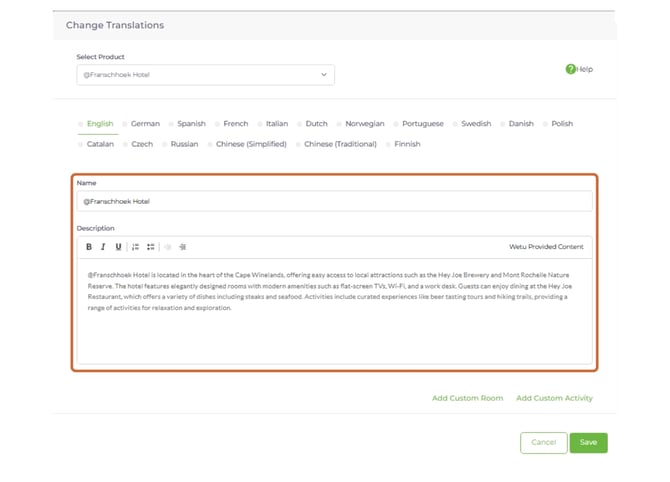Switch to the Portuguese tab
Viewport: 670px width, 482px height.
tap(423, 123)
